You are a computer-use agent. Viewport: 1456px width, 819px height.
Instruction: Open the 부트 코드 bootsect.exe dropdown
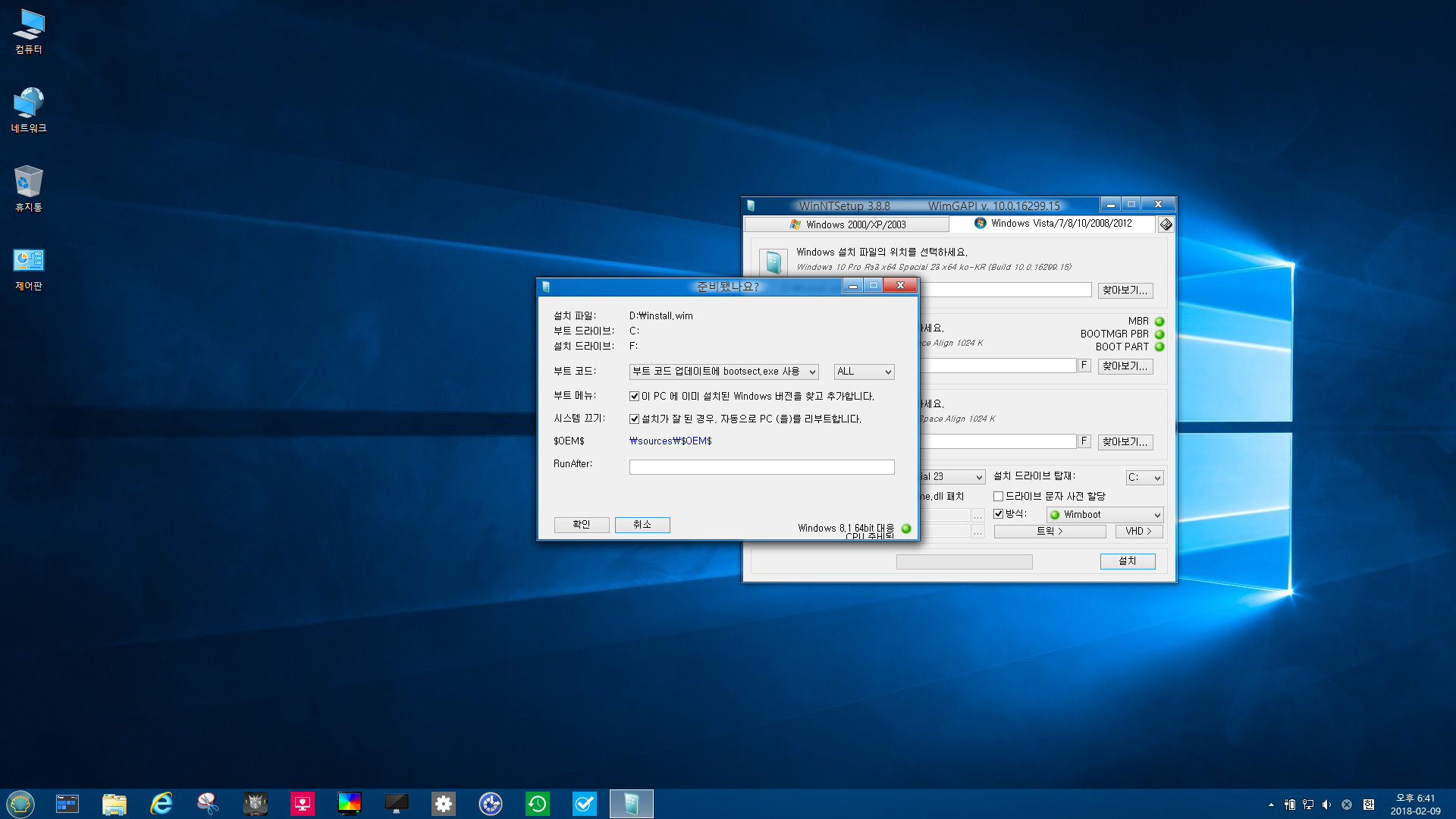[x=723, y=372]
